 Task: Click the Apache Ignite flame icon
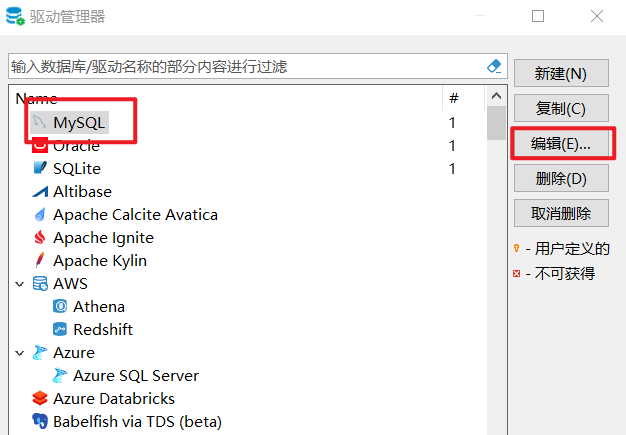[x=40, y=237]
